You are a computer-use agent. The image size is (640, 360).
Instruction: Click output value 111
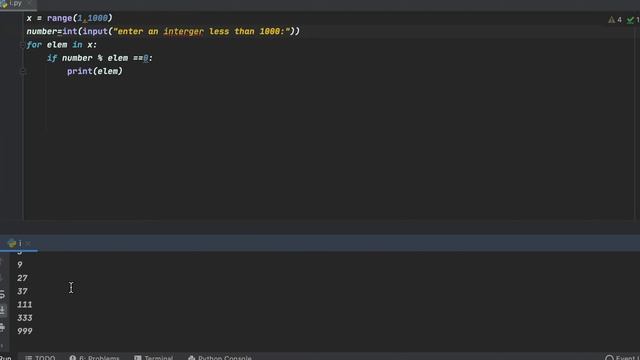click(24, 304)
